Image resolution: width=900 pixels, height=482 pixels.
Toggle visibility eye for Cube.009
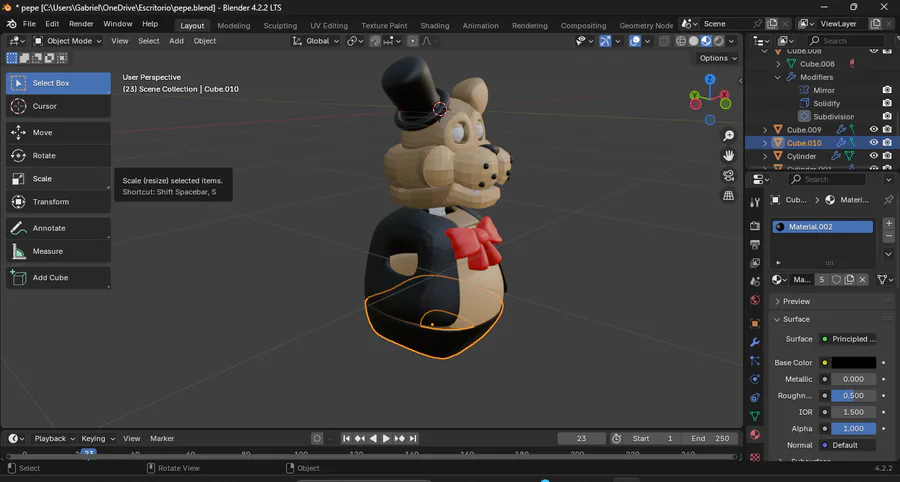[874, 130]
